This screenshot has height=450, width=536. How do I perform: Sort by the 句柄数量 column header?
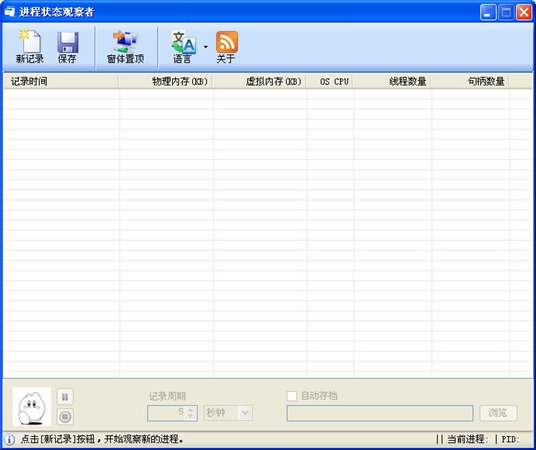pos(470,81)
